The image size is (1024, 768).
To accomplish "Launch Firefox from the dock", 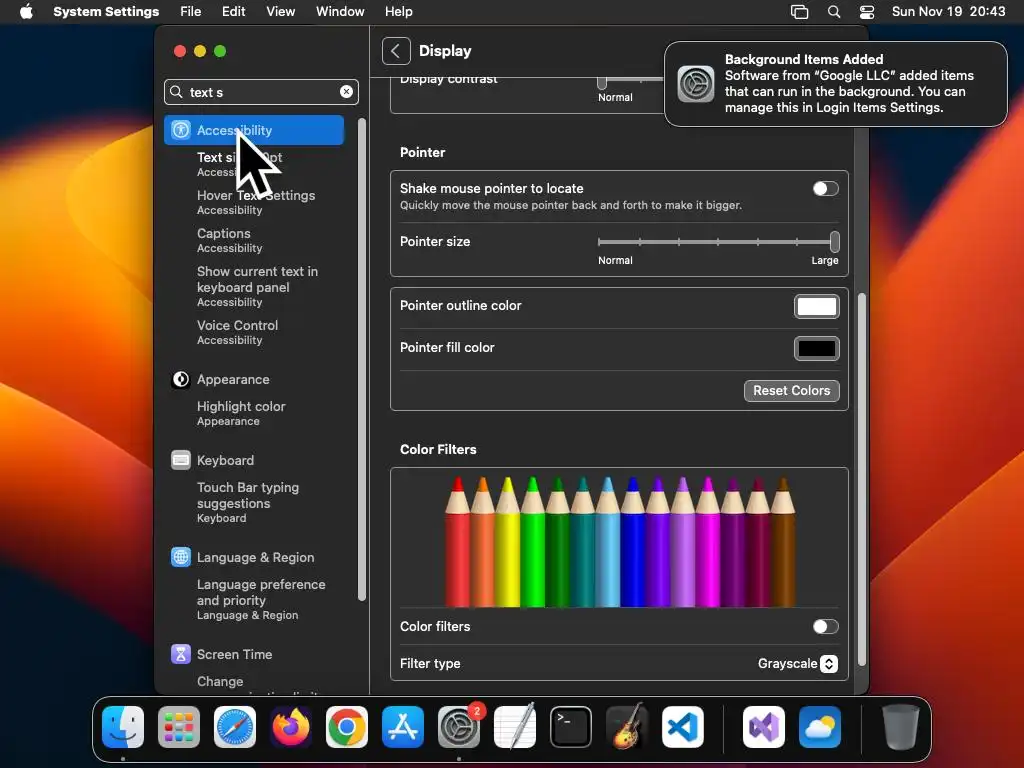I will tap(291, 726).
